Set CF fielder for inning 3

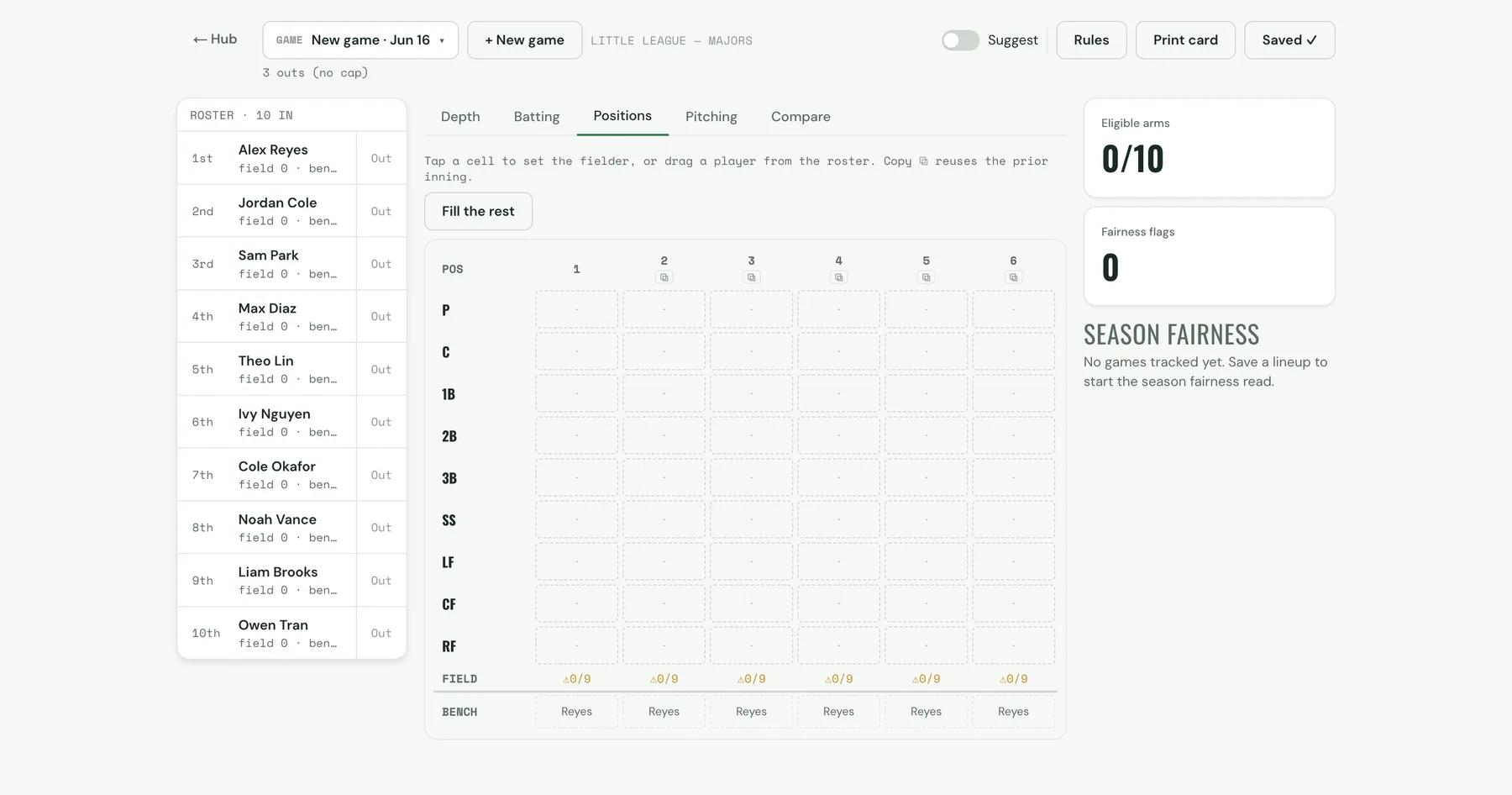coord(751,603)
